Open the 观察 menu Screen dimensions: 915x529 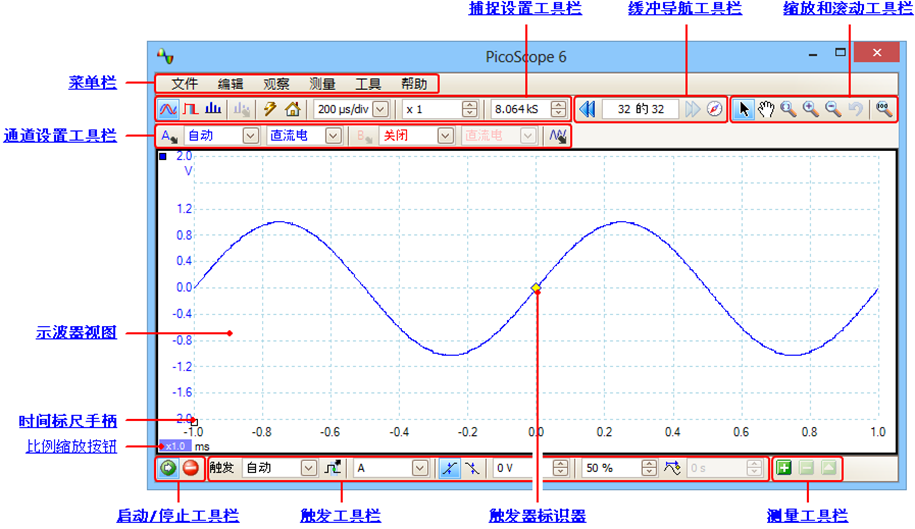(x=276, y=84)
